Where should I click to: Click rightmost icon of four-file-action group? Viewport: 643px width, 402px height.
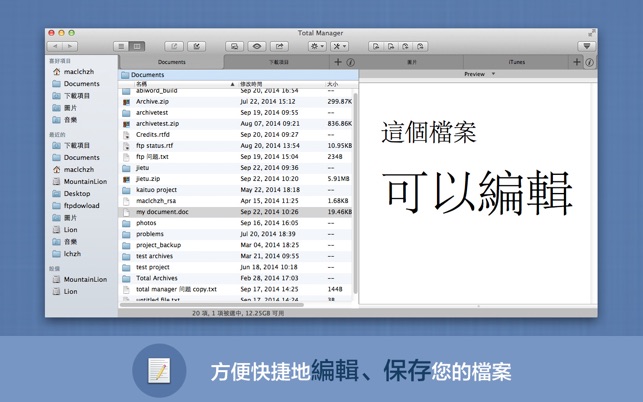[x=420, y=46]
